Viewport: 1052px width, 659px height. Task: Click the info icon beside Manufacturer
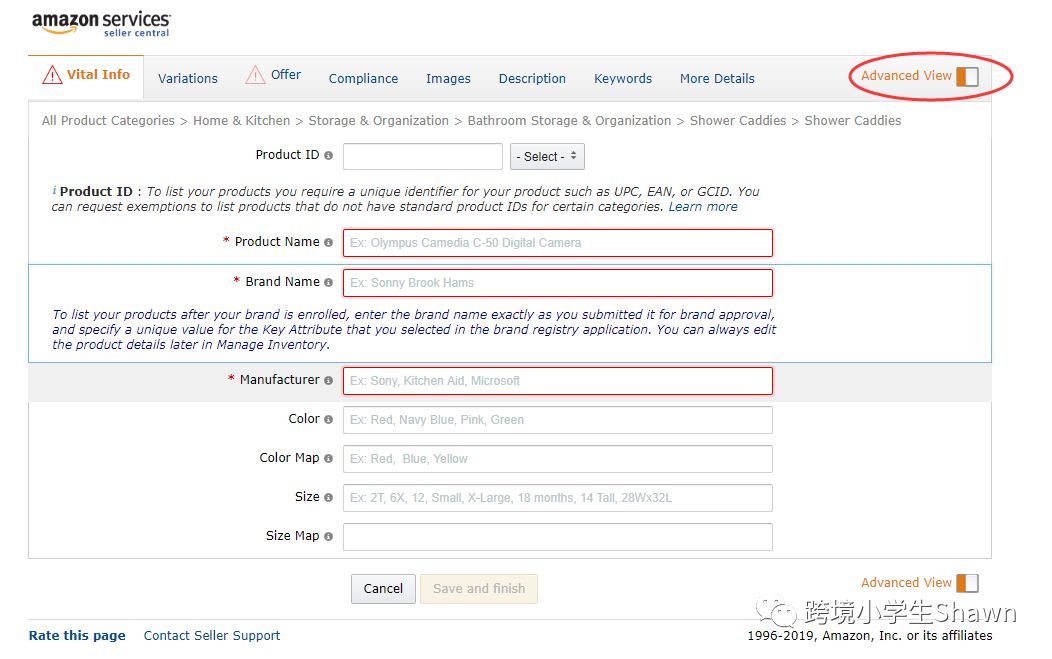pos(328,381)
